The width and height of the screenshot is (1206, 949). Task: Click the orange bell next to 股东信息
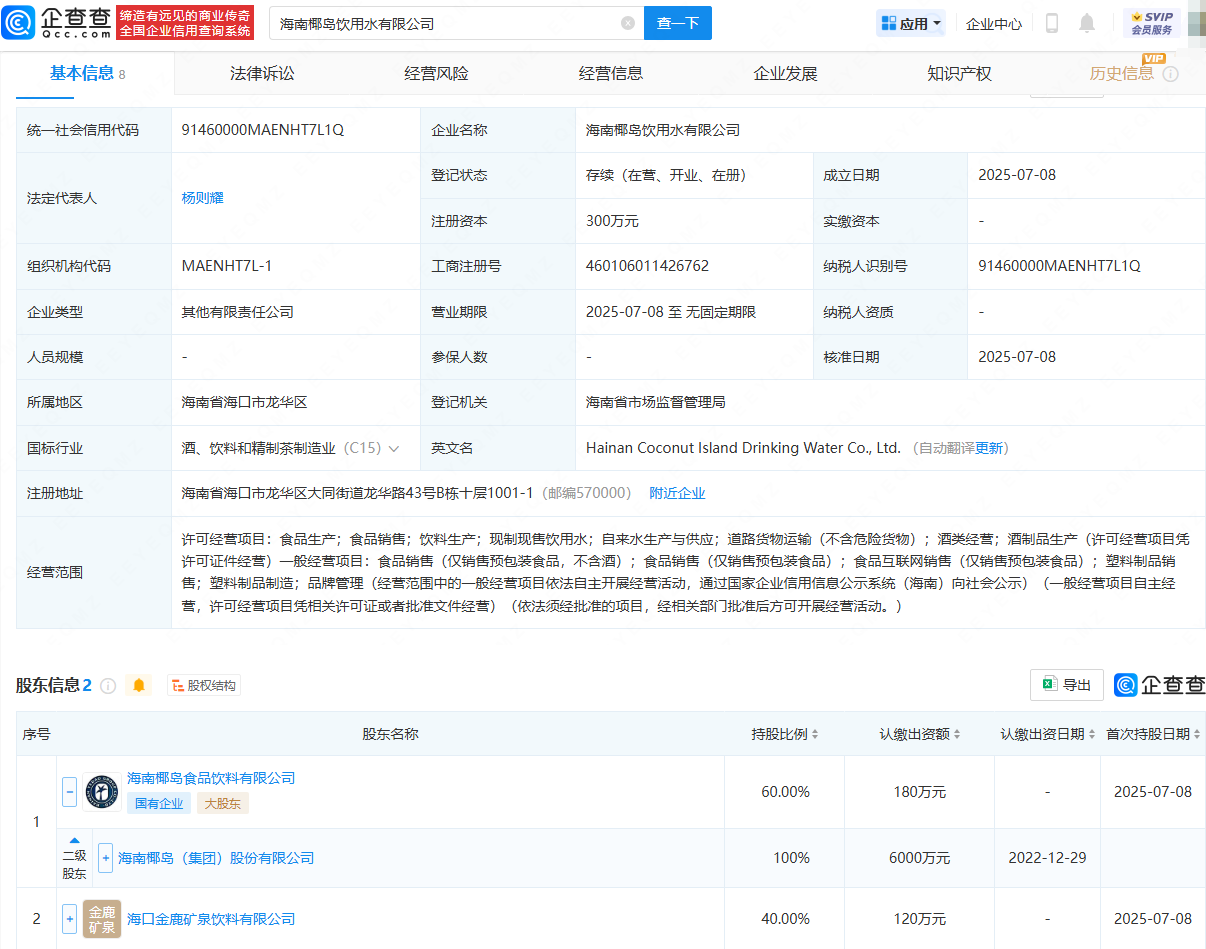click(x=139, y=685)
